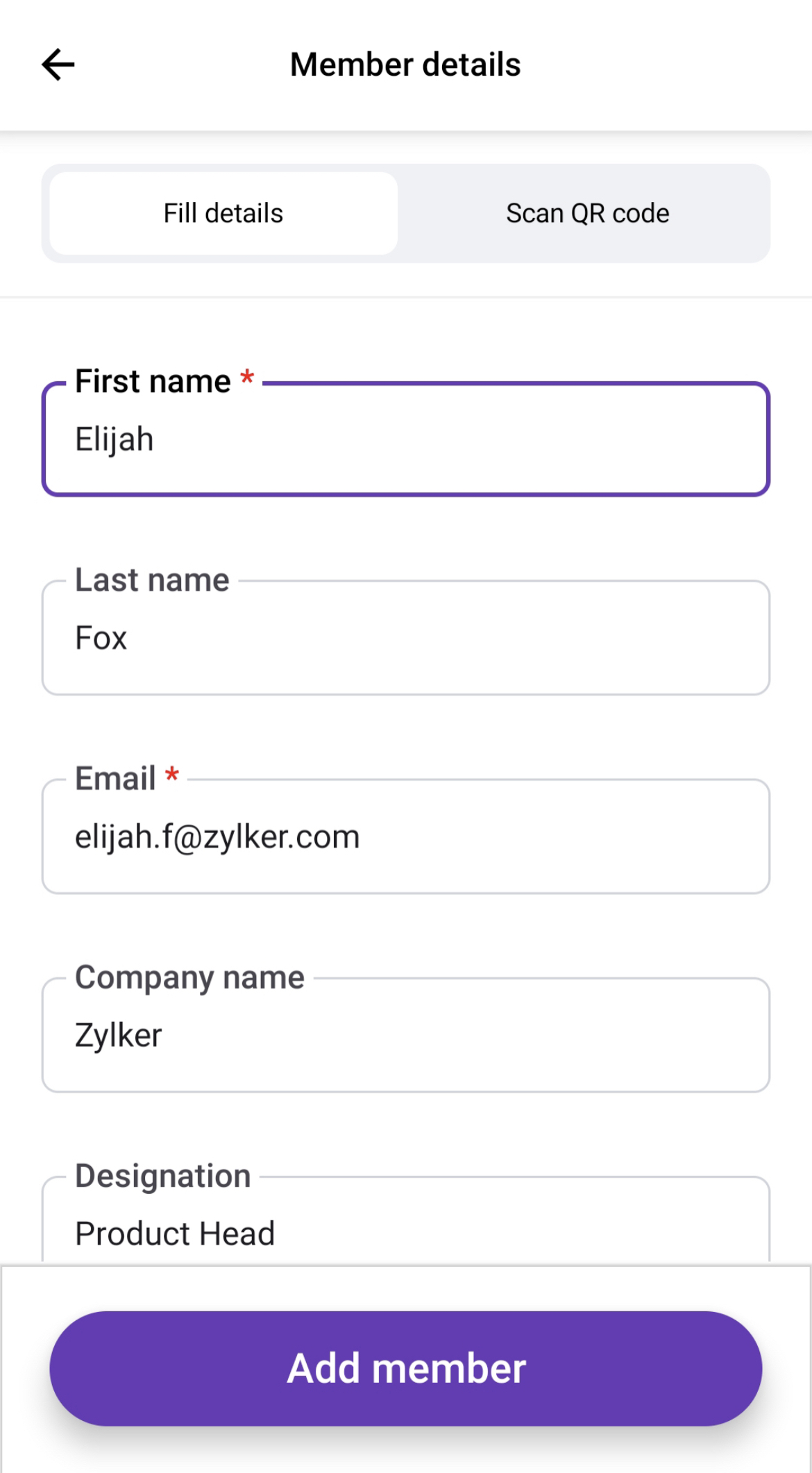Go back using the arrow icon

[58, 65]
